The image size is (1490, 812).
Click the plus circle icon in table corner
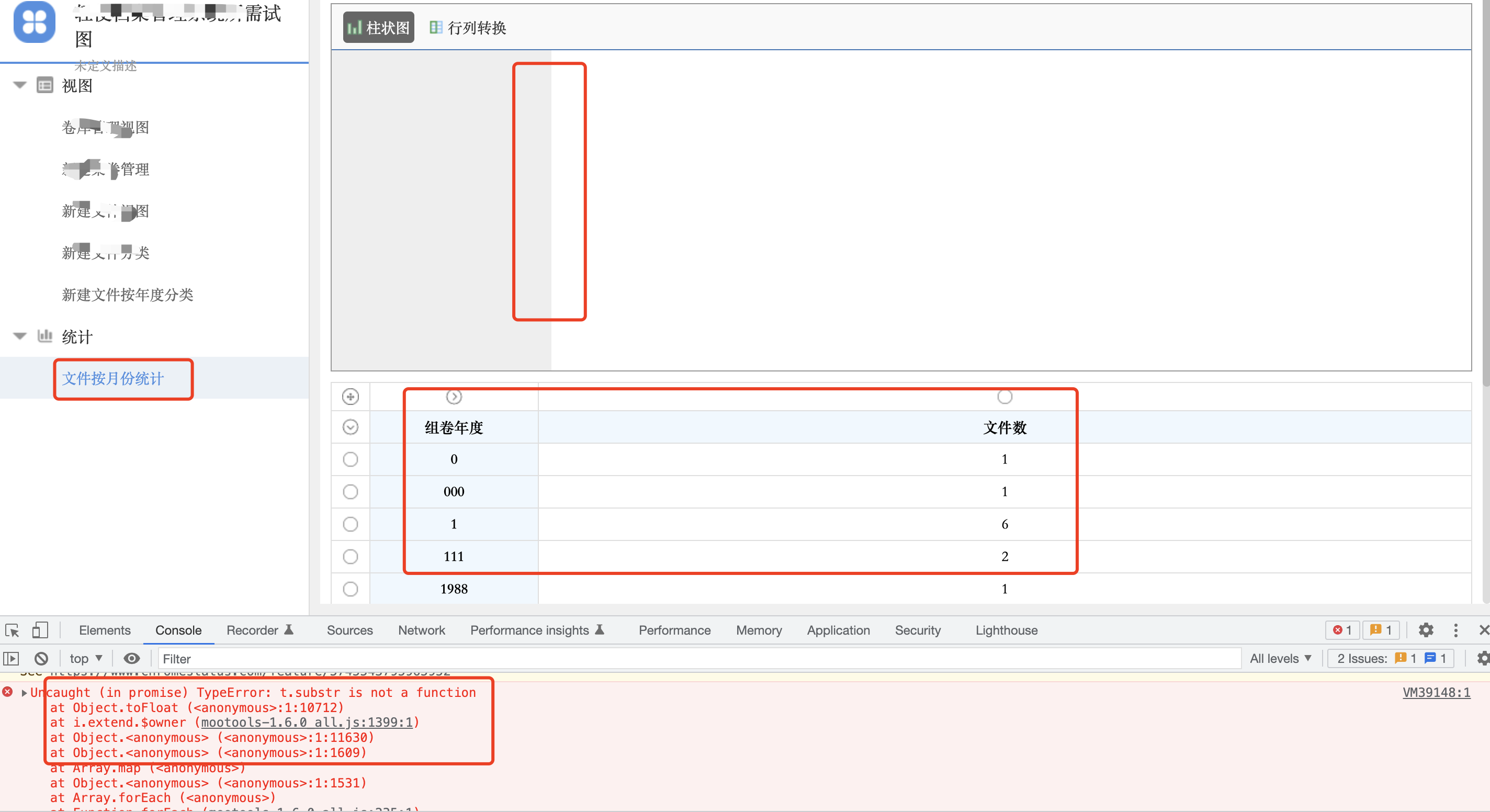point(350,397)
